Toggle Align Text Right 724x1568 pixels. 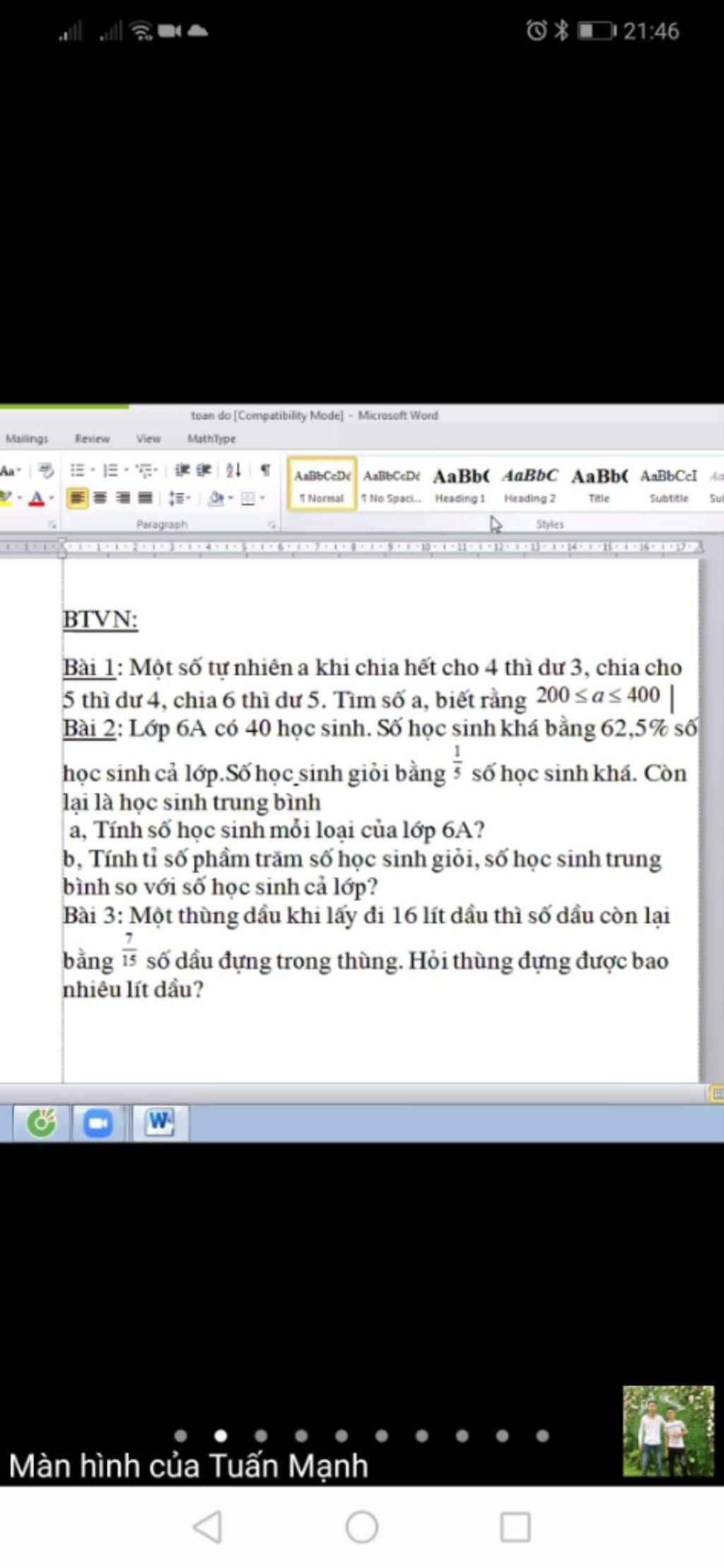coord(123,499)
